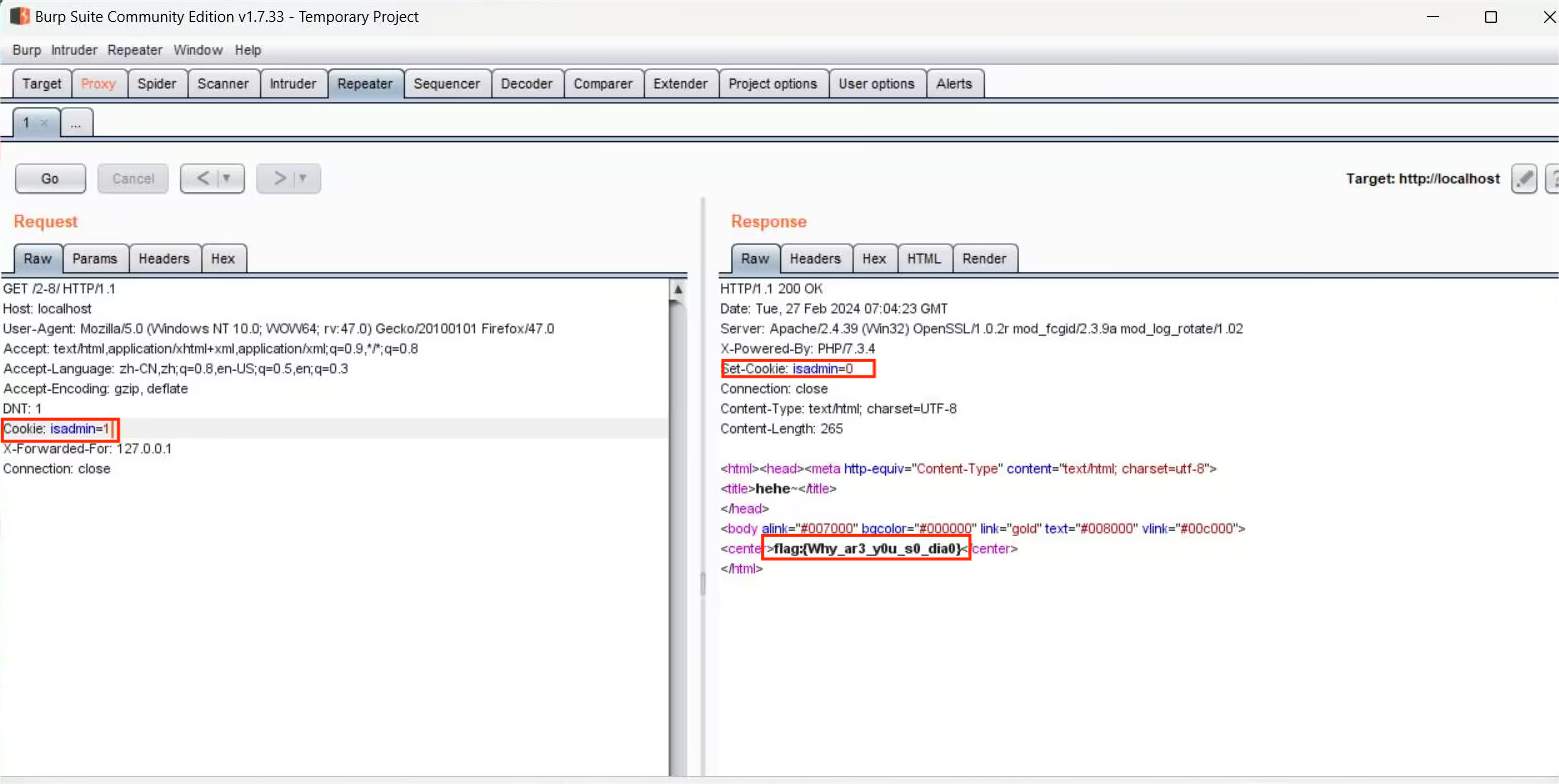This screenshot has height=784, width=1559.
Task: Select the Response Render tab
Action: [984, 258]
